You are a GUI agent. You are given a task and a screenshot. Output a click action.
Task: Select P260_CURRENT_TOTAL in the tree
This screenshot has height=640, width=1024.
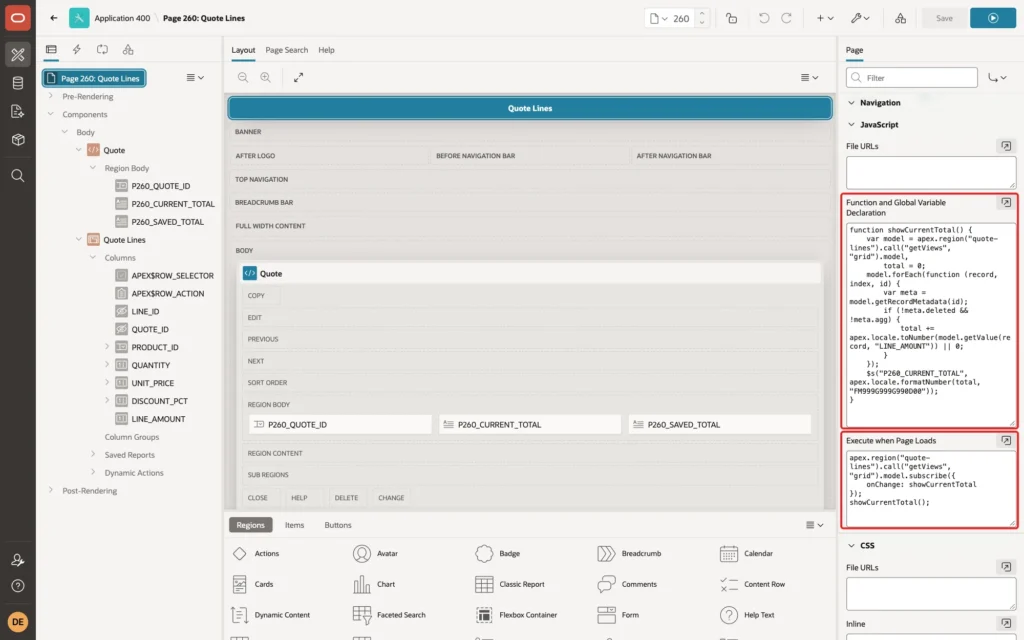172,204
